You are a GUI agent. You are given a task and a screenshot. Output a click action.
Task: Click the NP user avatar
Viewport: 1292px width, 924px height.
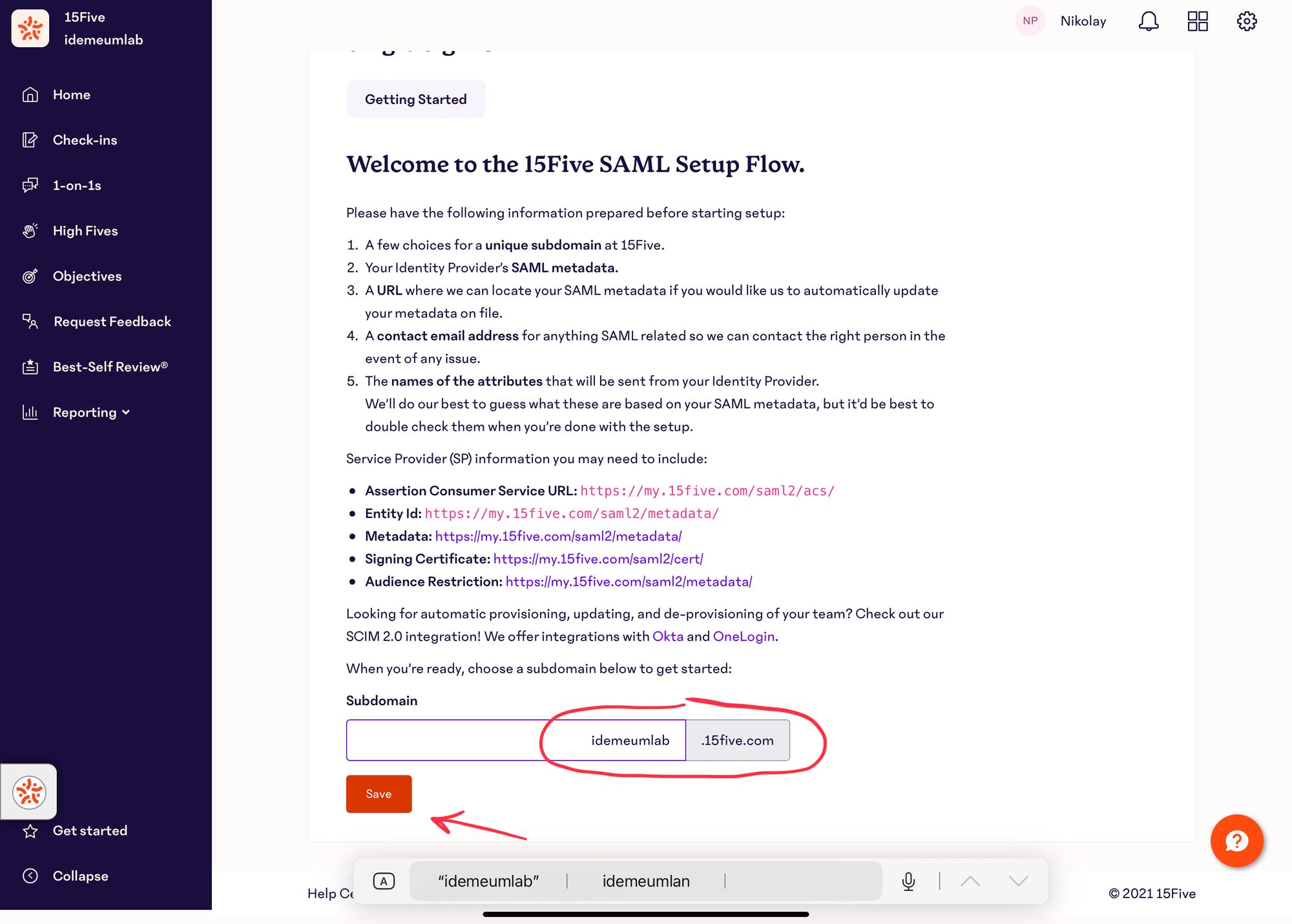point(1030,21)
